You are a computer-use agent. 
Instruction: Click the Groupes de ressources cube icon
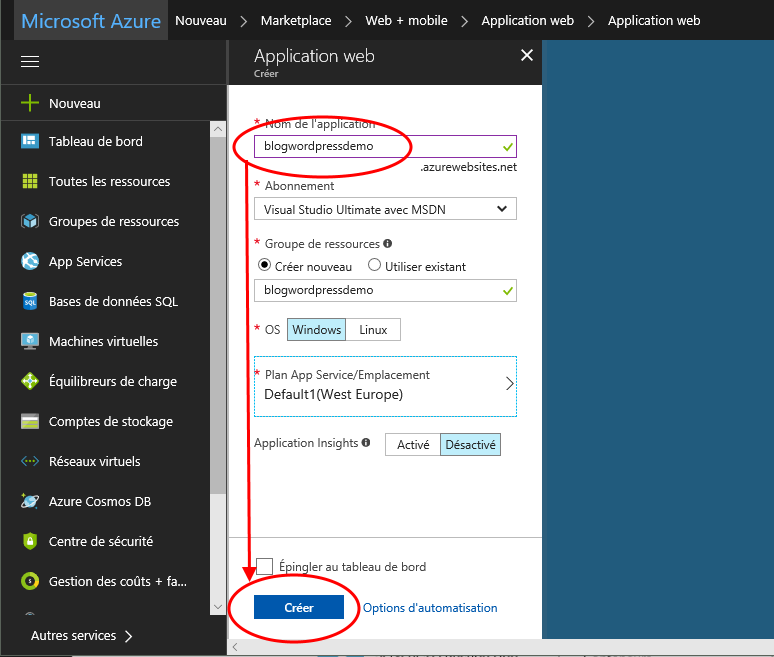30,221
